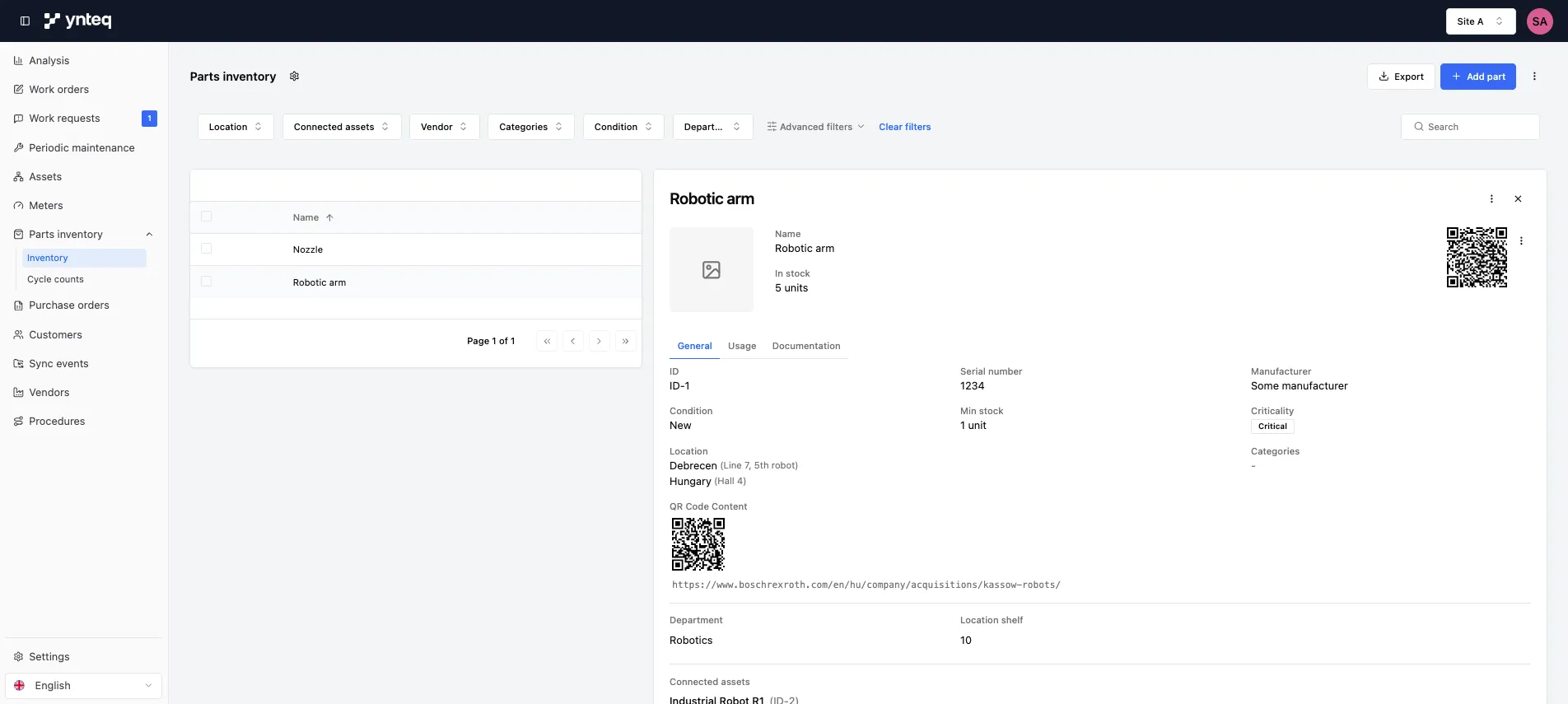The height and width of the screenshot is (704, 1568).
Task: Open Robotic arm panel three-dot menu
Action: [1491, 198]
